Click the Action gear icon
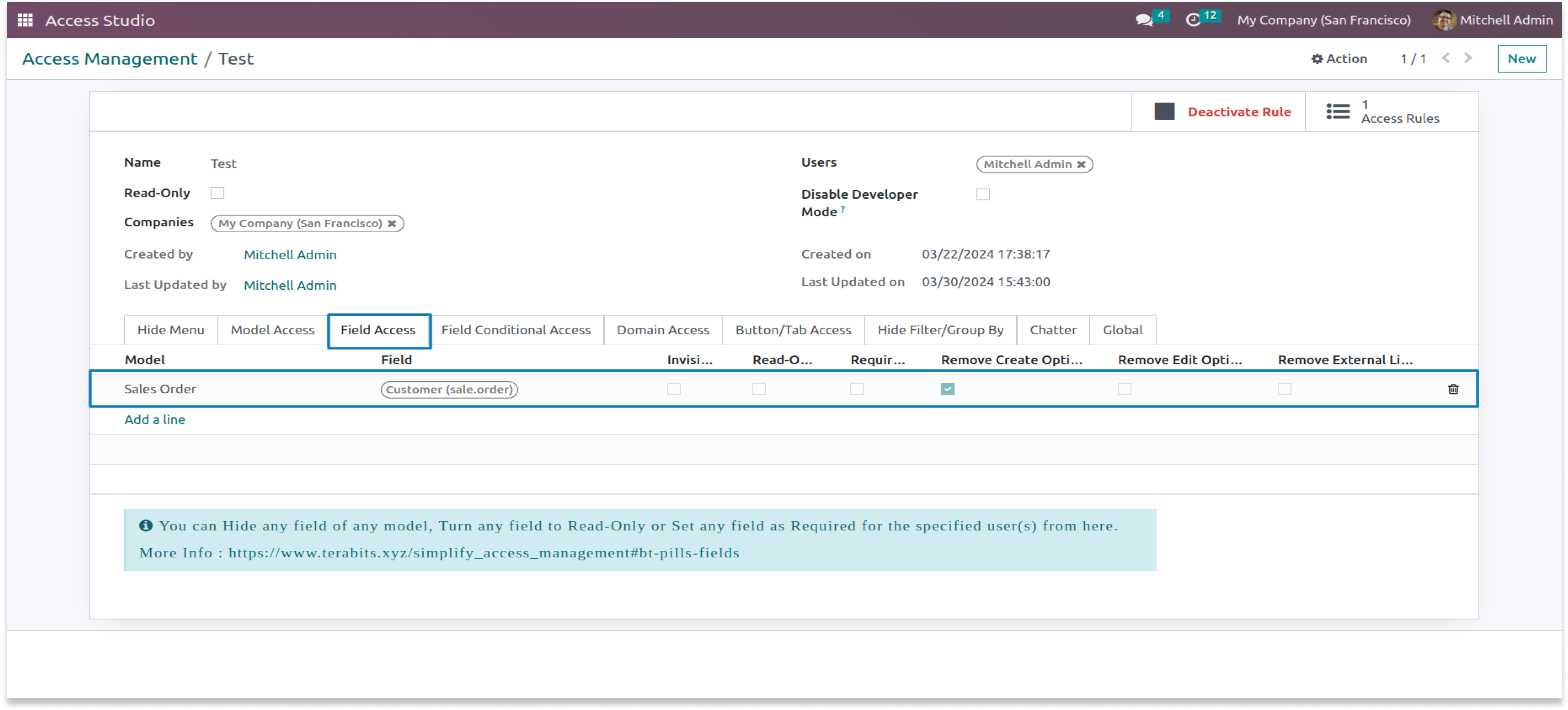Image resolution: width=1568 pixels, height=710 pixels. 1317,59
